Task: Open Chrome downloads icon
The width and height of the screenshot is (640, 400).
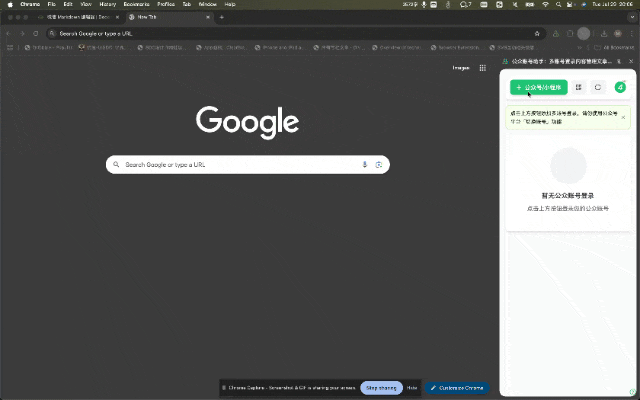Action: [604, 33]
